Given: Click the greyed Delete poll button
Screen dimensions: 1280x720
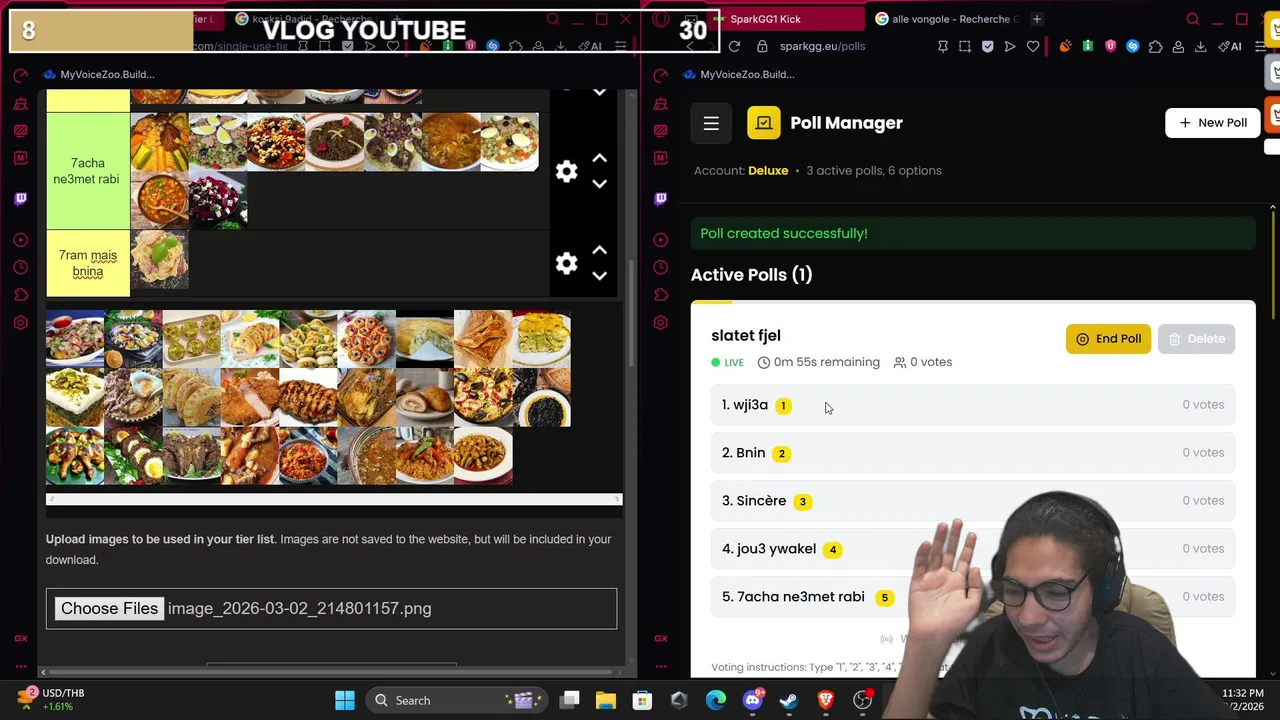Looking at the screenshot, I should tap(1196, 339).
